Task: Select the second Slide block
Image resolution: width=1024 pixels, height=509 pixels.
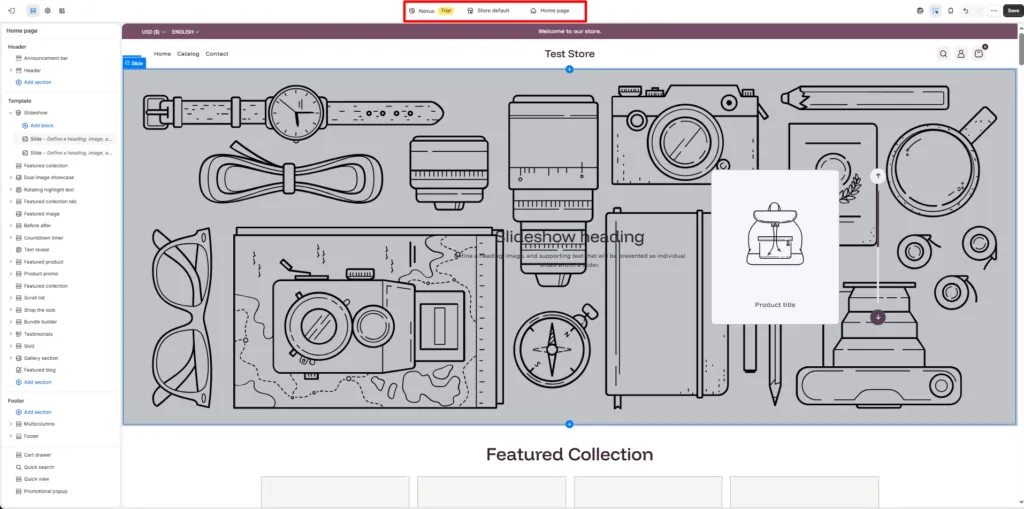Action: (65, 152)
